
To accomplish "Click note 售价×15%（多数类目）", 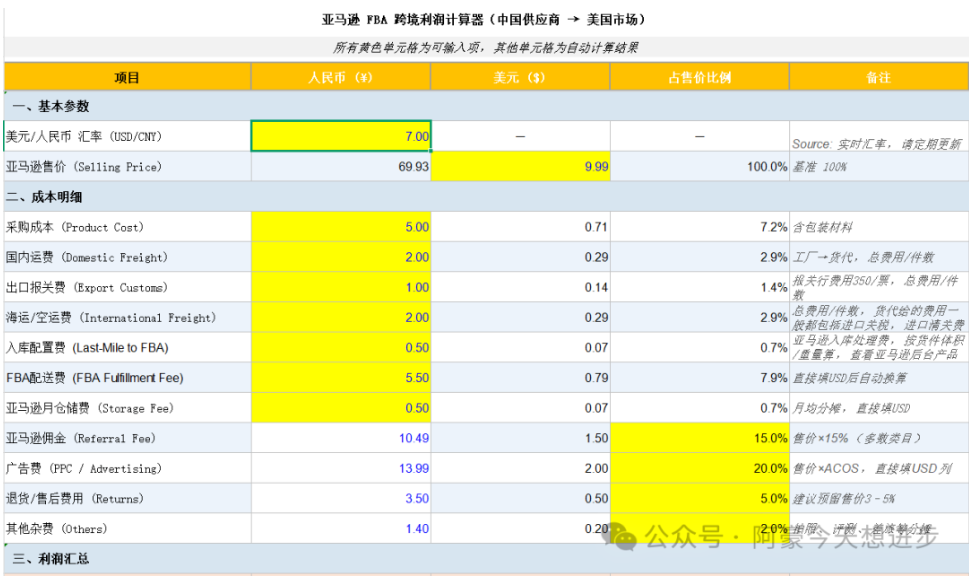I will (x=857, y=439).
